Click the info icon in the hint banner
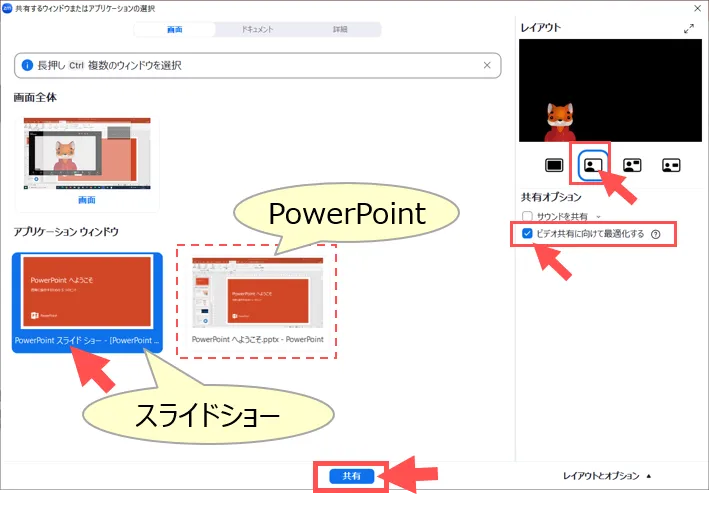The width and height of the screenshot is (709, 516). pos(27,65)
